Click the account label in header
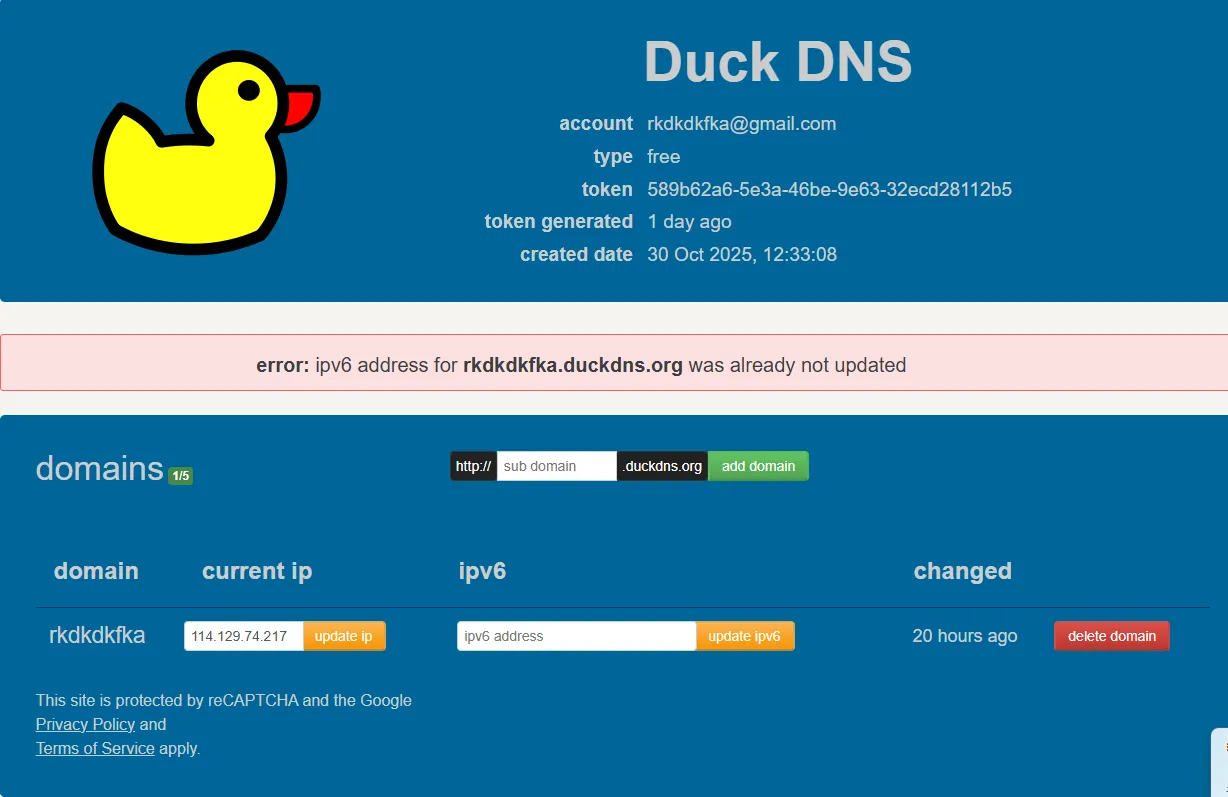Screen dimensions: 1228x797 596,124
